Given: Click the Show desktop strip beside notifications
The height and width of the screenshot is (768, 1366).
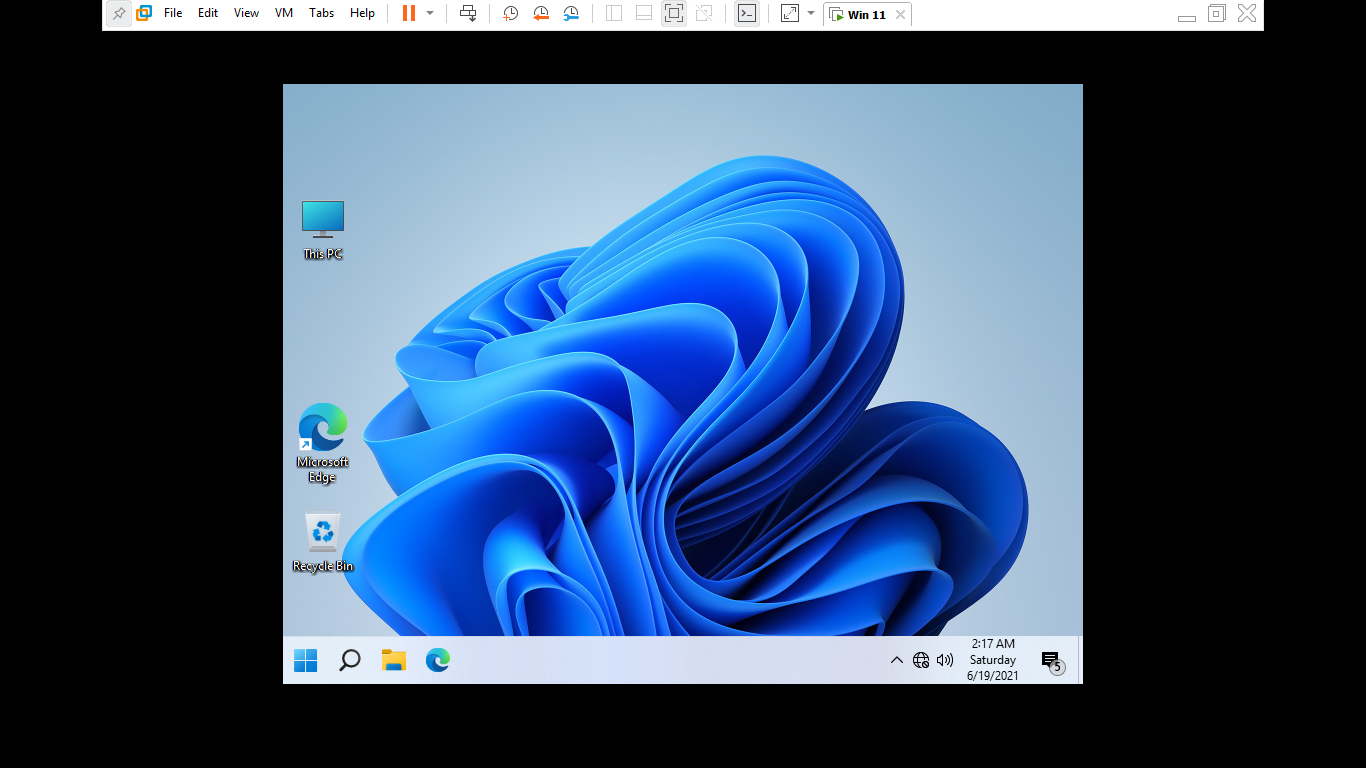Looking at the screenshot, I should [1080, 660].
